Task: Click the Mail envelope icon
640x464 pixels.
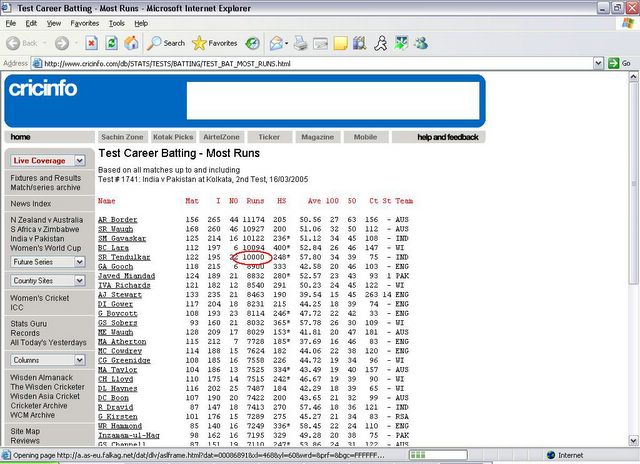Action: (276, 43)
